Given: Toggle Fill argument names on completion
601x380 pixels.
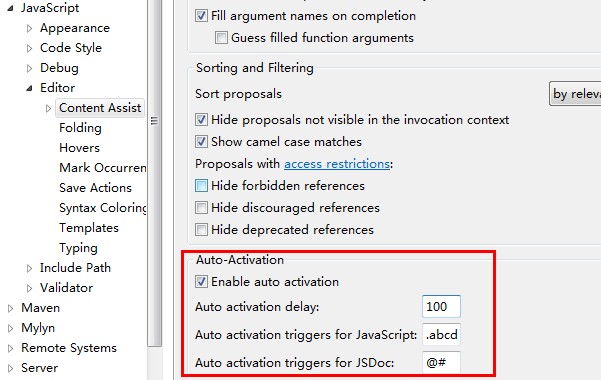Looking at the screenshot, I should [201, 16].
